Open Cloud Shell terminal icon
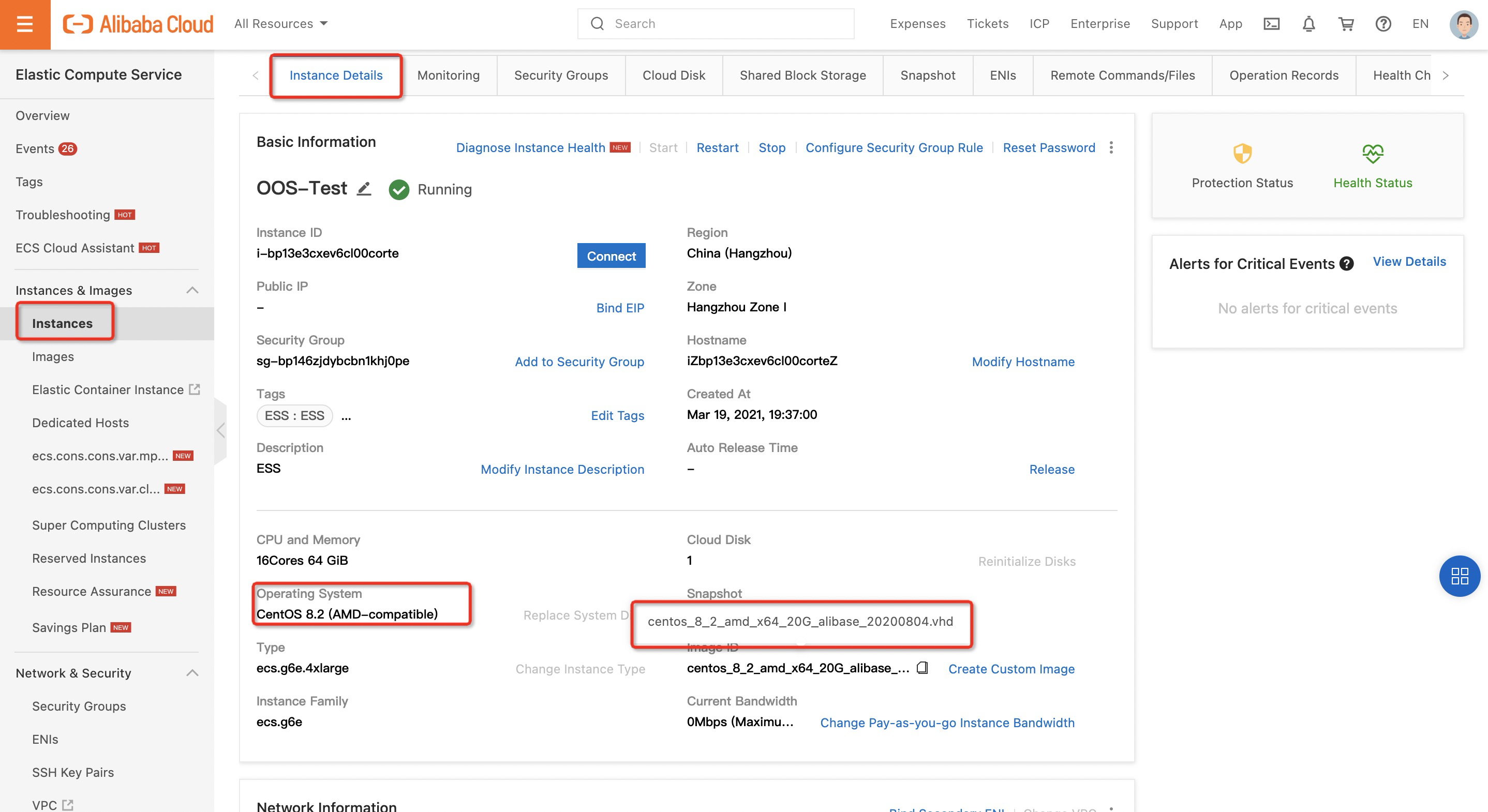Image resolution: width=1488 pixels, height=812 pixels. 1271,24
